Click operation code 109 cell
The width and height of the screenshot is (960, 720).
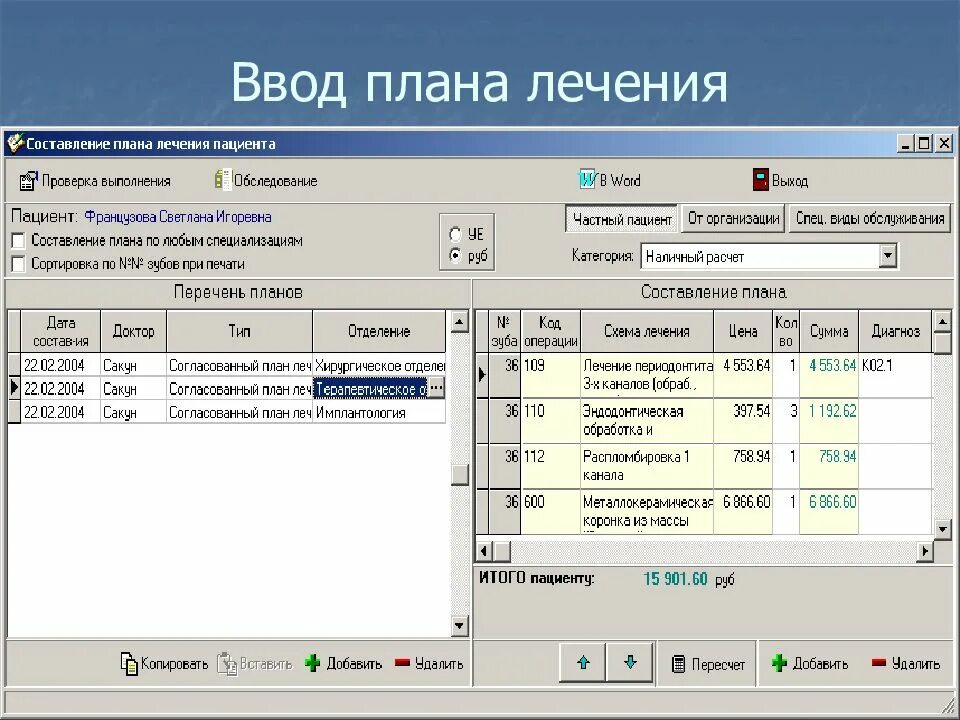pos(550,375)
